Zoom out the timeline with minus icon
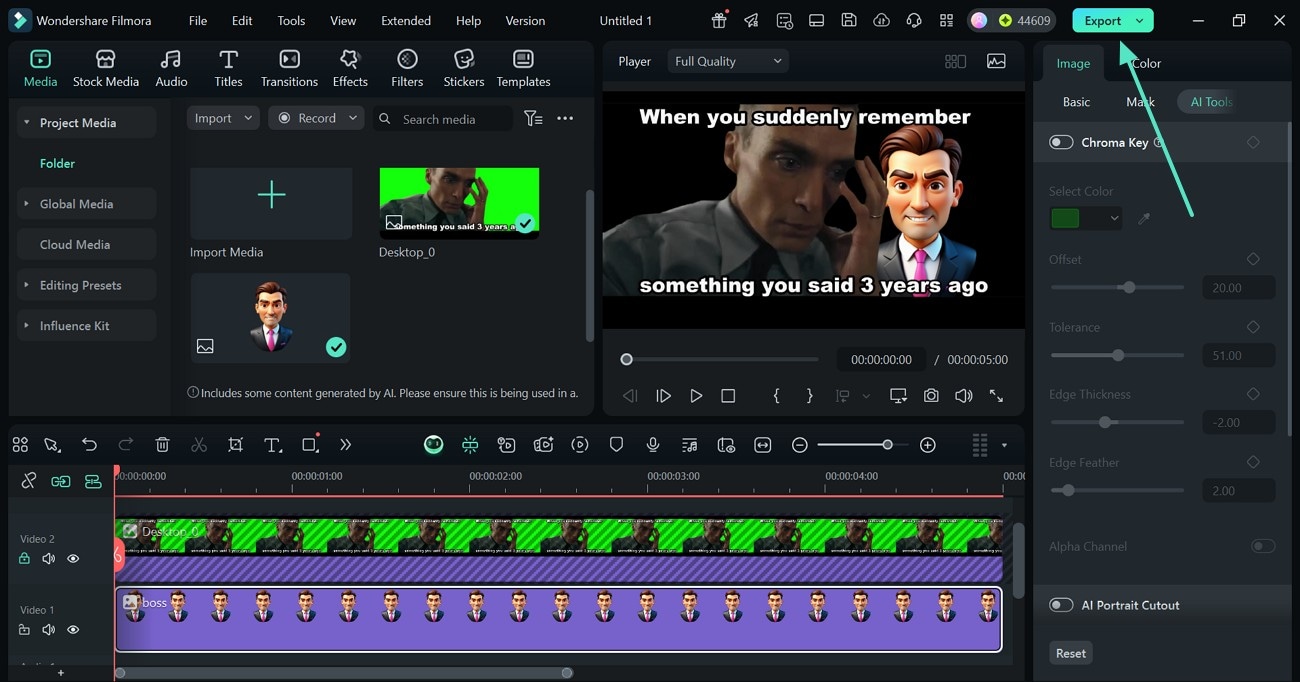This screenshot has height=682, width=1300. point(800,445)
